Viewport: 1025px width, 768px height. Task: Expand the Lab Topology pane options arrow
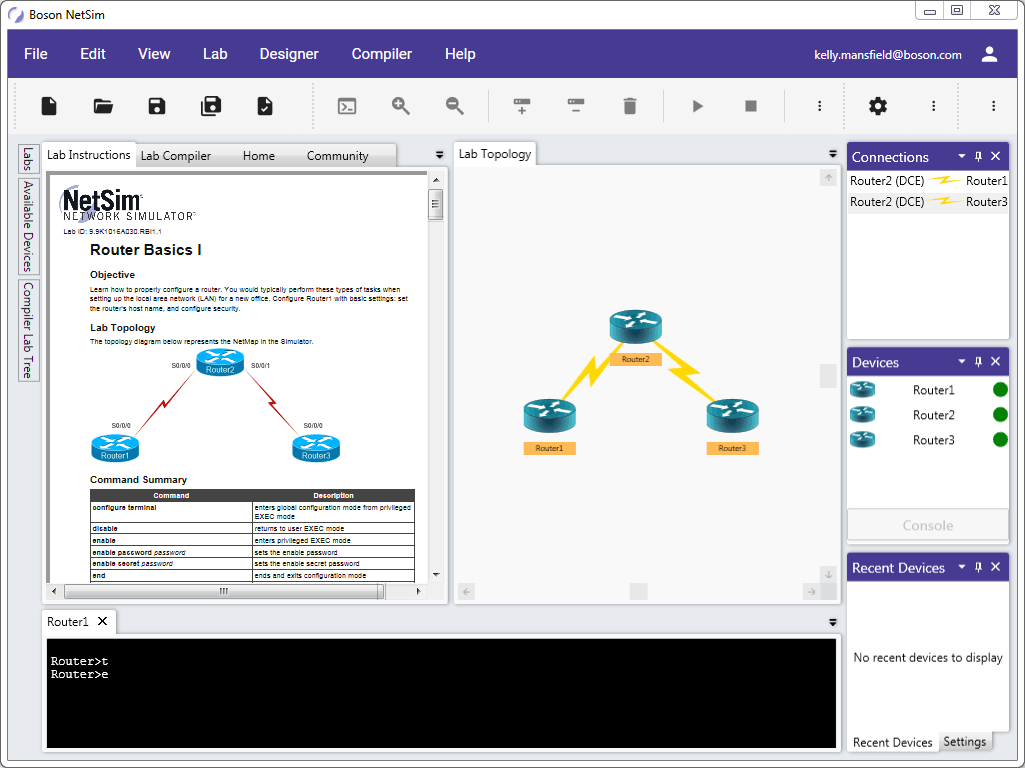coord(833,154)
